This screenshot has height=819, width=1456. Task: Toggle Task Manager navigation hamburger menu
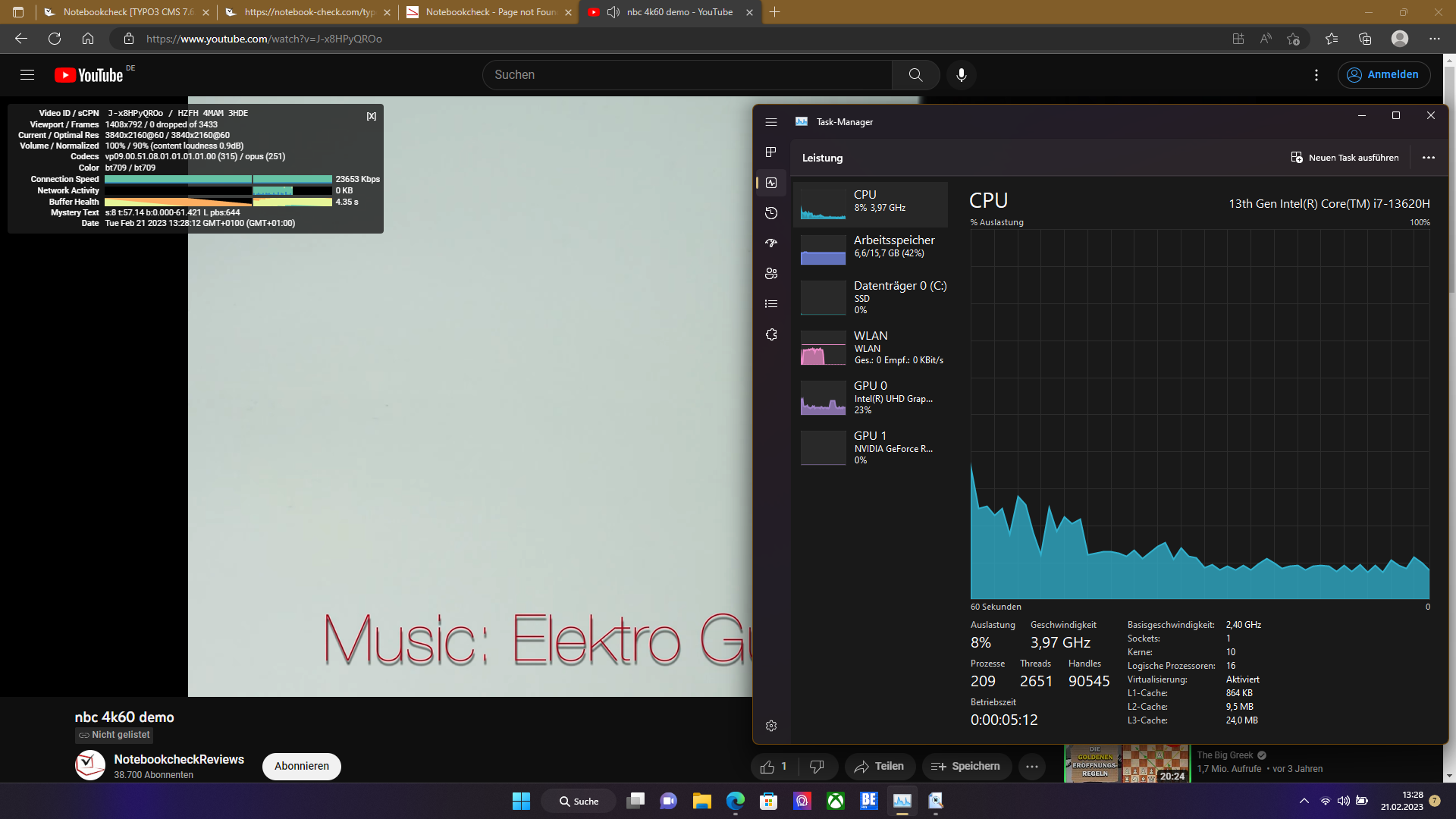771,122
